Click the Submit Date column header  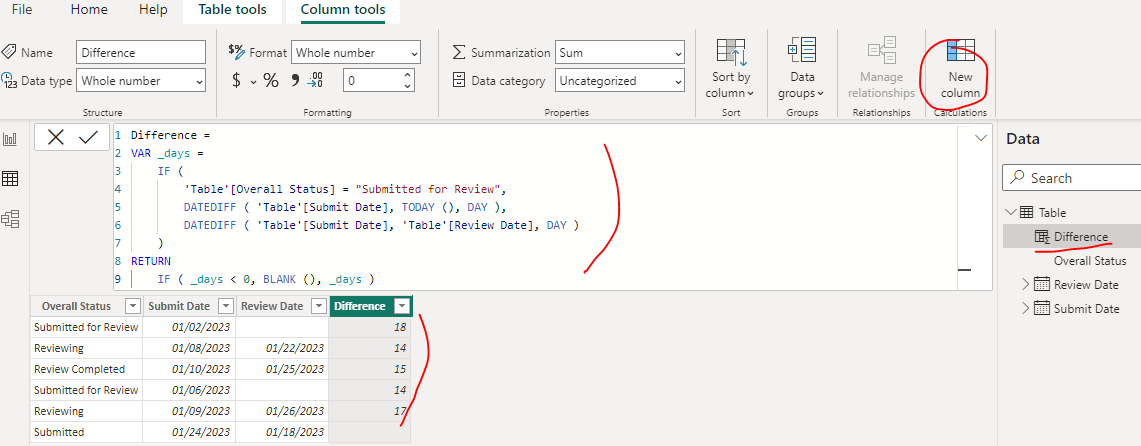tap(189, 306)
